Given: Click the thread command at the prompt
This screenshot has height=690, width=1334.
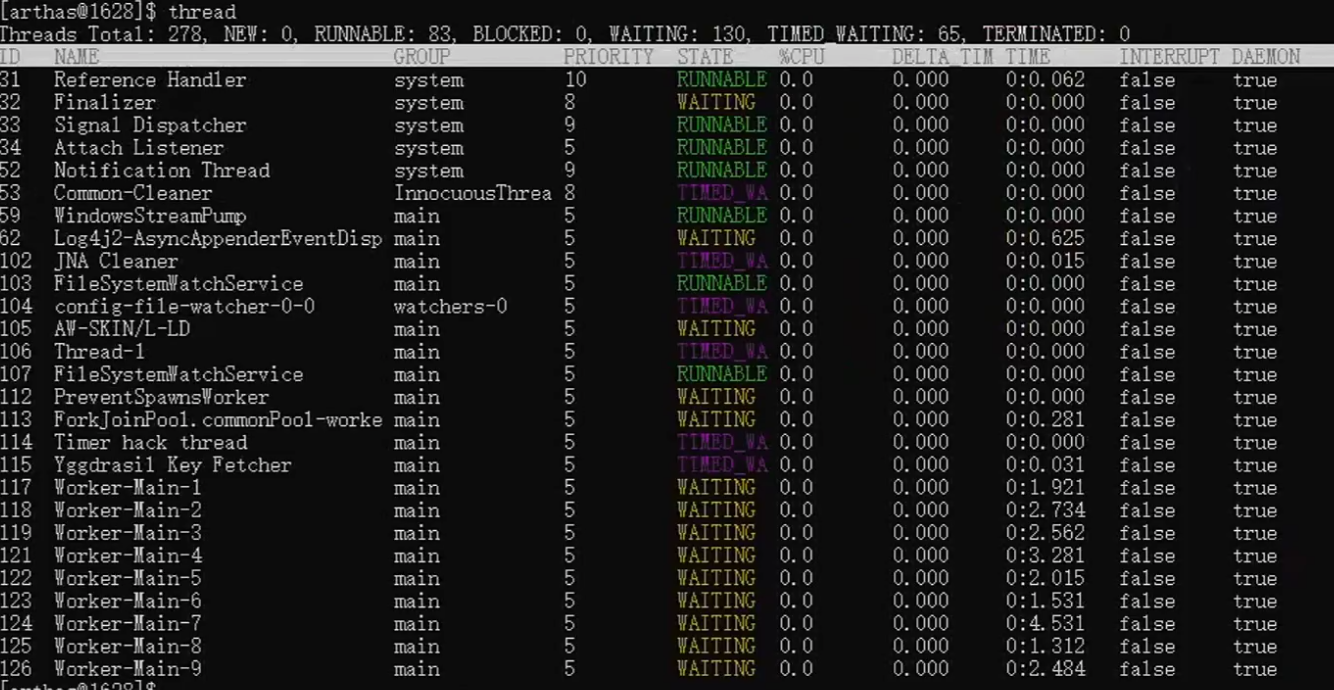Looking at the screenshot, I should 202,12.
